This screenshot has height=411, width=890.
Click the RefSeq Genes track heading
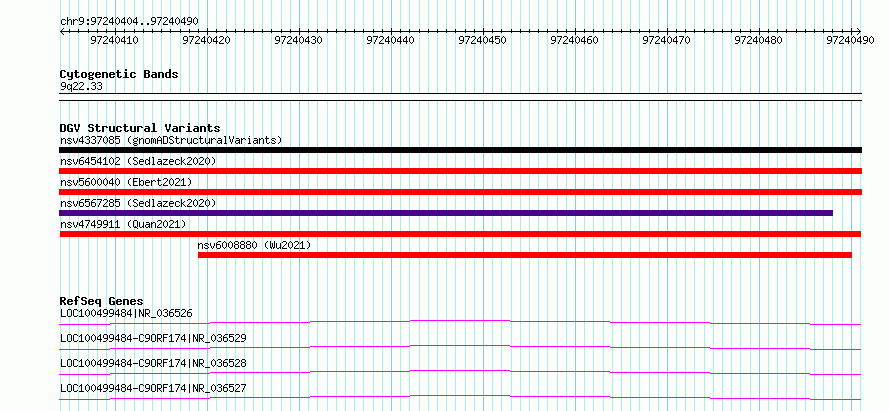(x=102, y=301)
